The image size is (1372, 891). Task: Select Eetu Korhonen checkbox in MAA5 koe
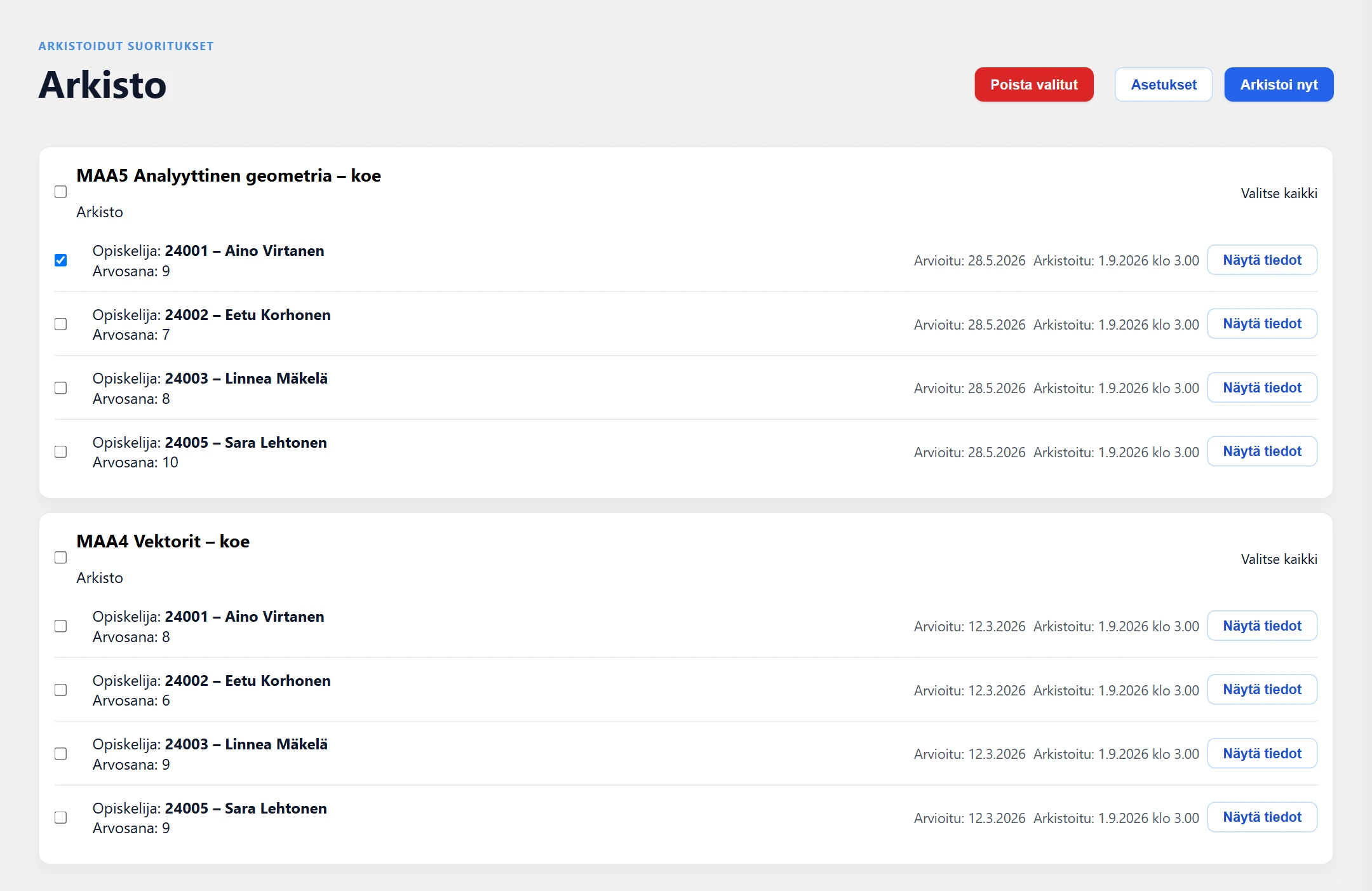[61, 325]
